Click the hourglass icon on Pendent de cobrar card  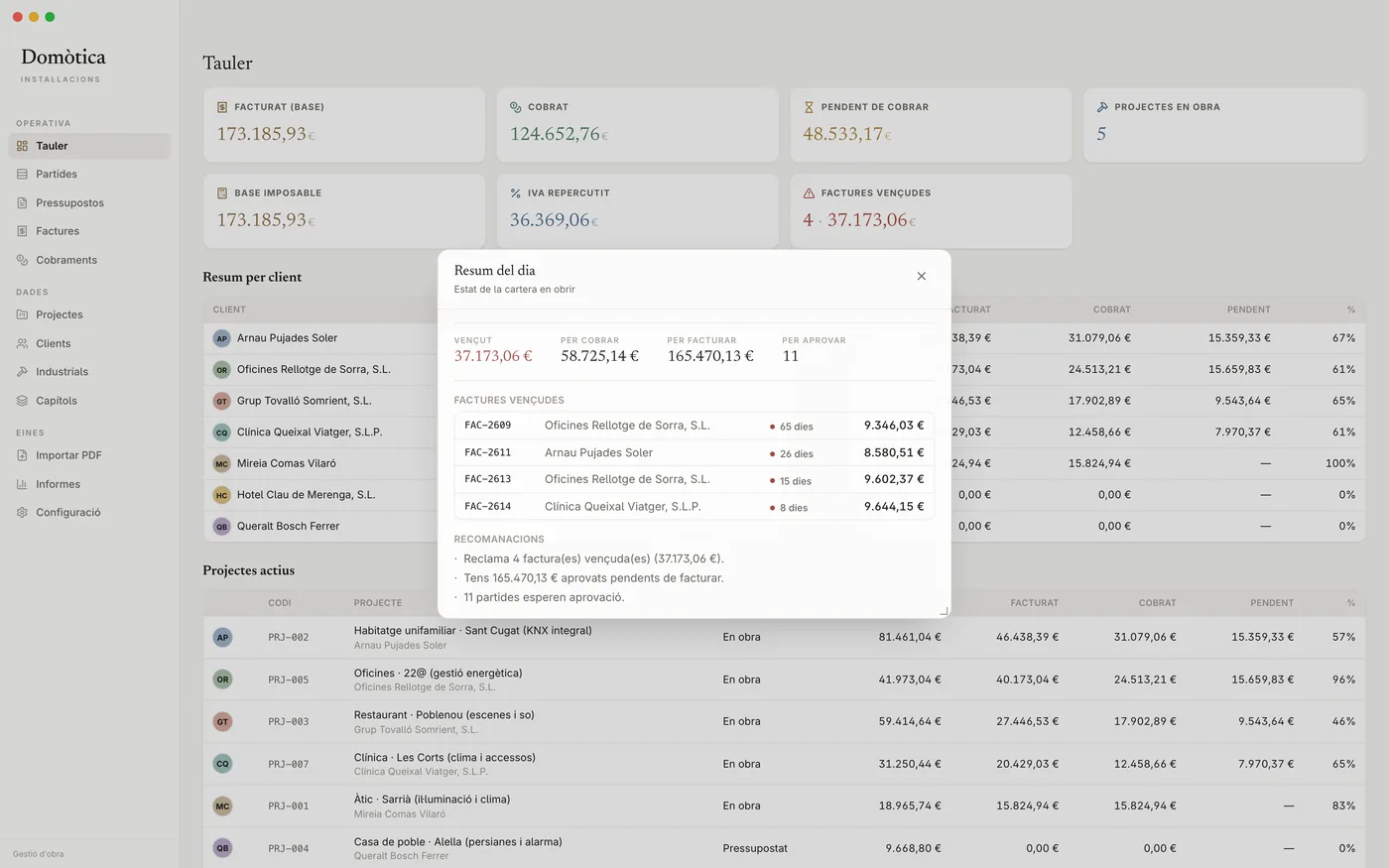coord(809,107)
